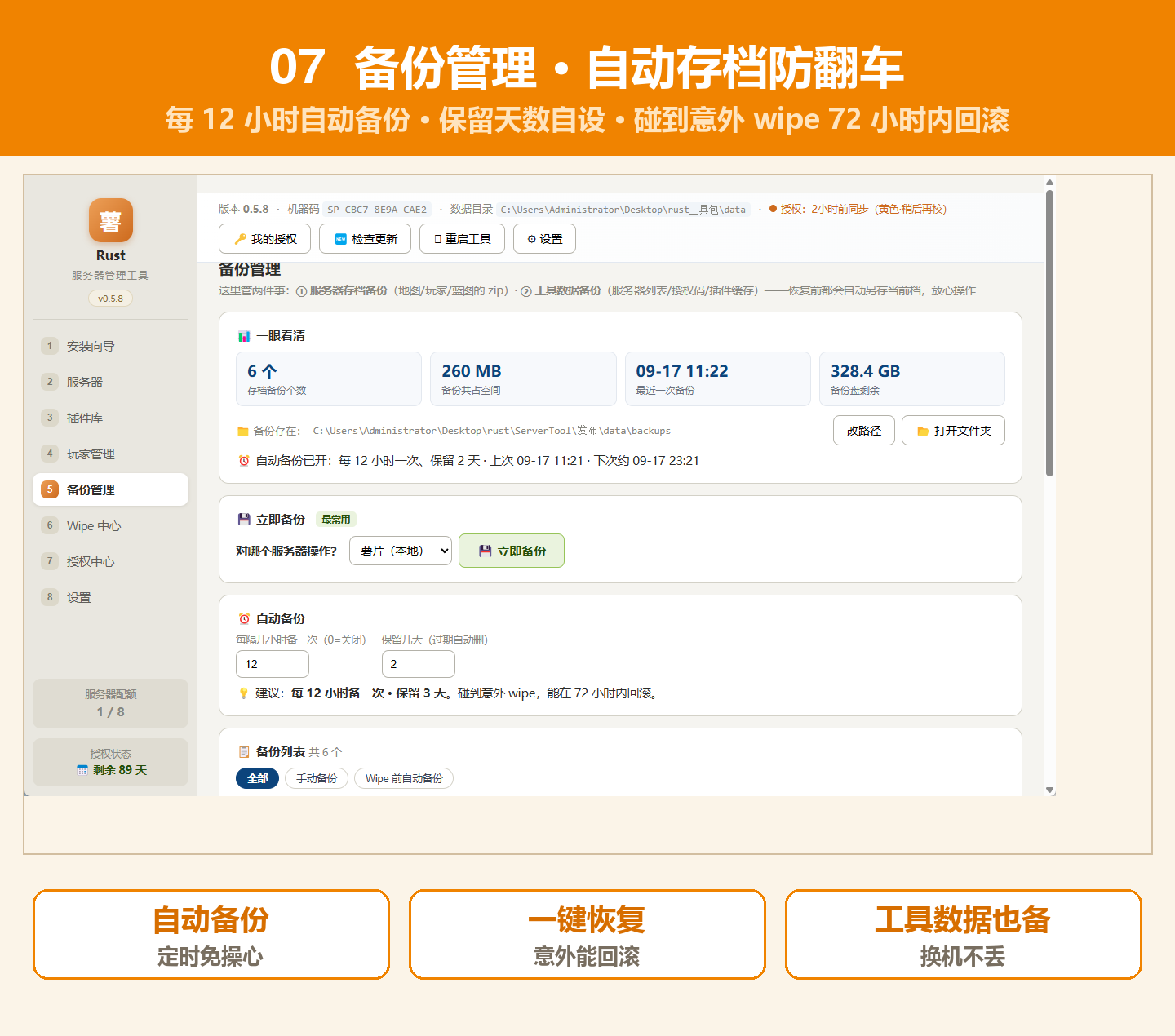Screen dimensions: 1175x1036
Task: Click the alarm clock icon beside 自动备份已开
Action: click(244, 461)
